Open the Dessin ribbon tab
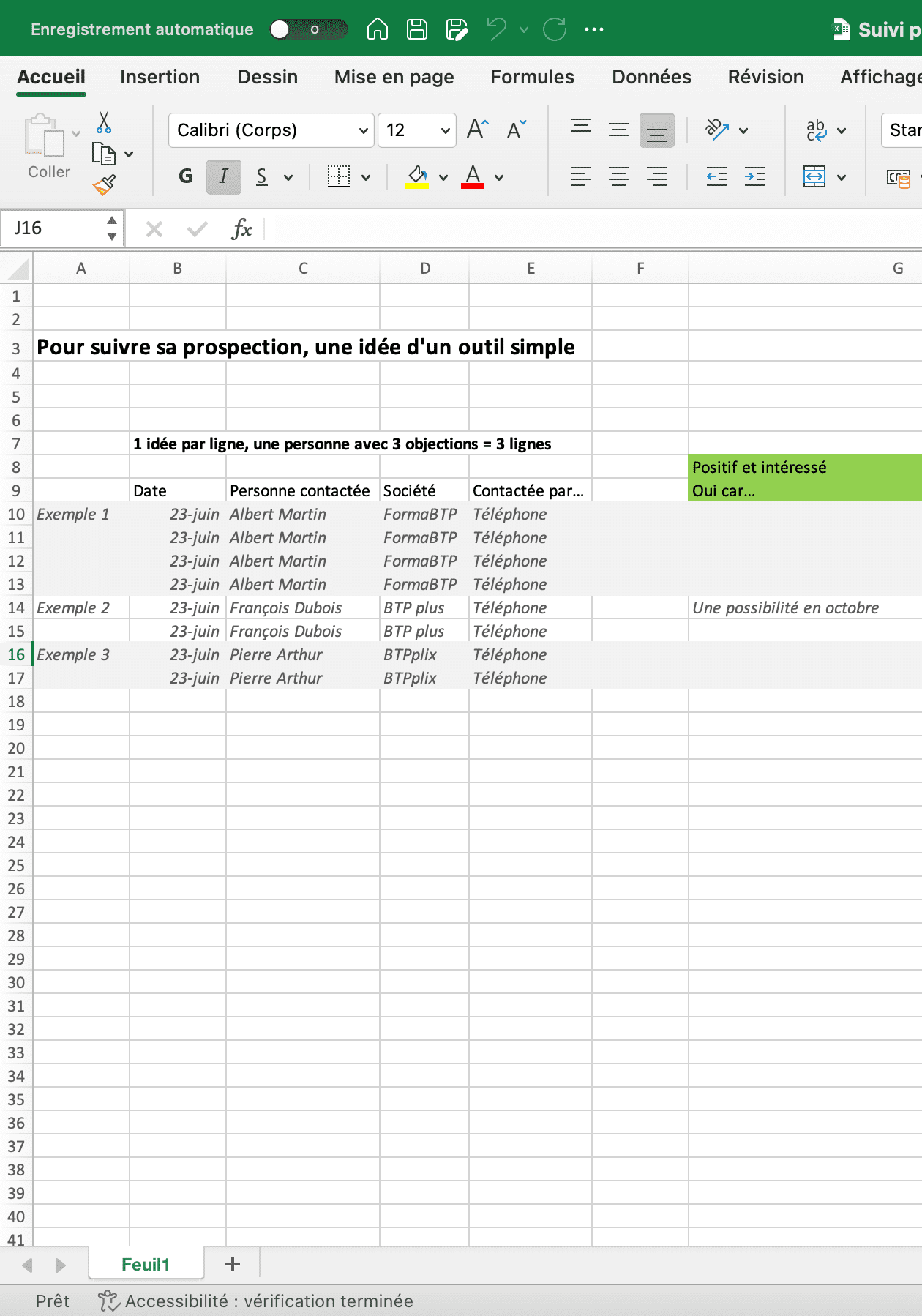 267,77
